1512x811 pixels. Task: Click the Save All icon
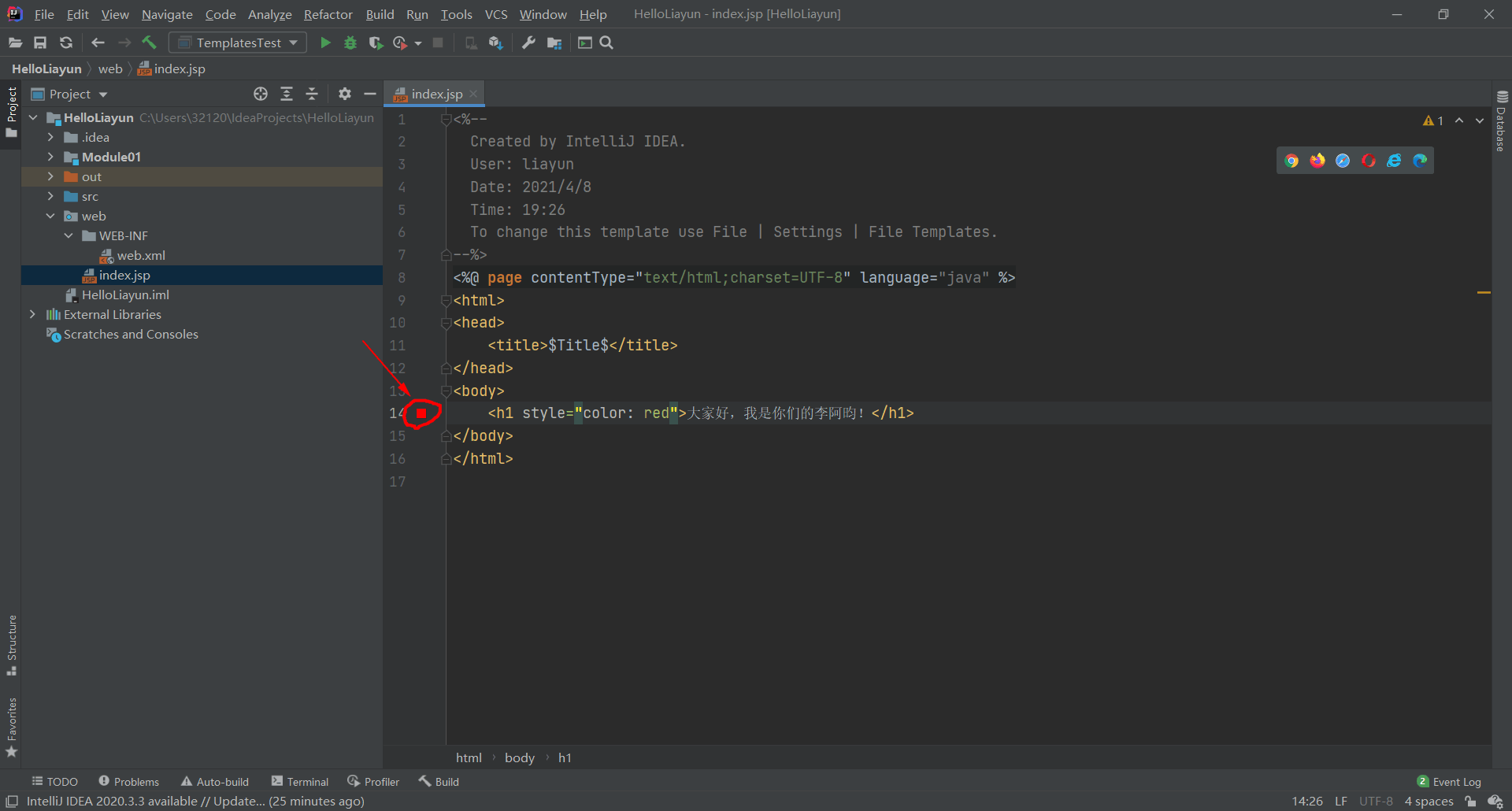[x=40, y=43]
